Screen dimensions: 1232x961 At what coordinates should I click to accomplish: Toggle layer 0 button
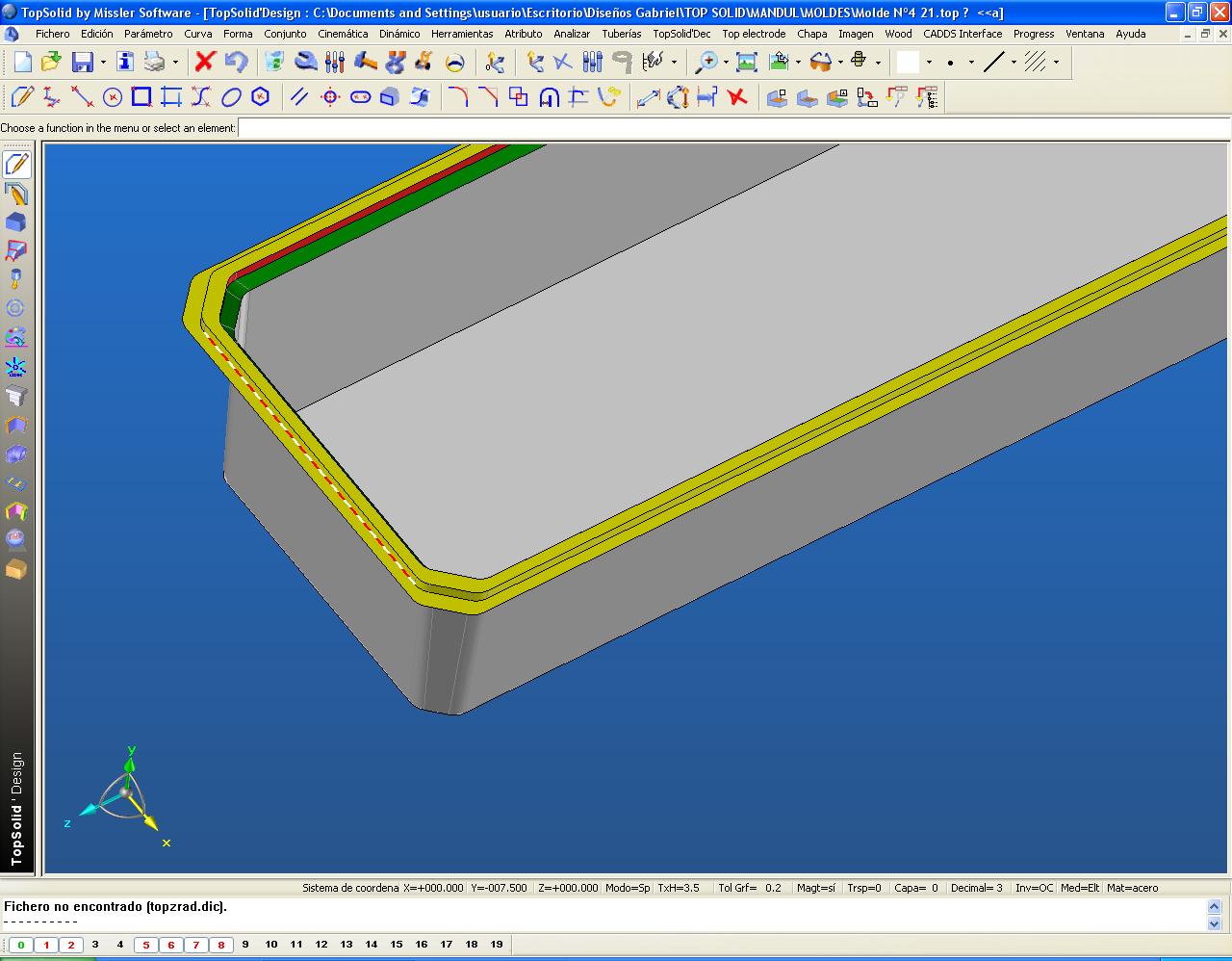(x=21, y=945)
